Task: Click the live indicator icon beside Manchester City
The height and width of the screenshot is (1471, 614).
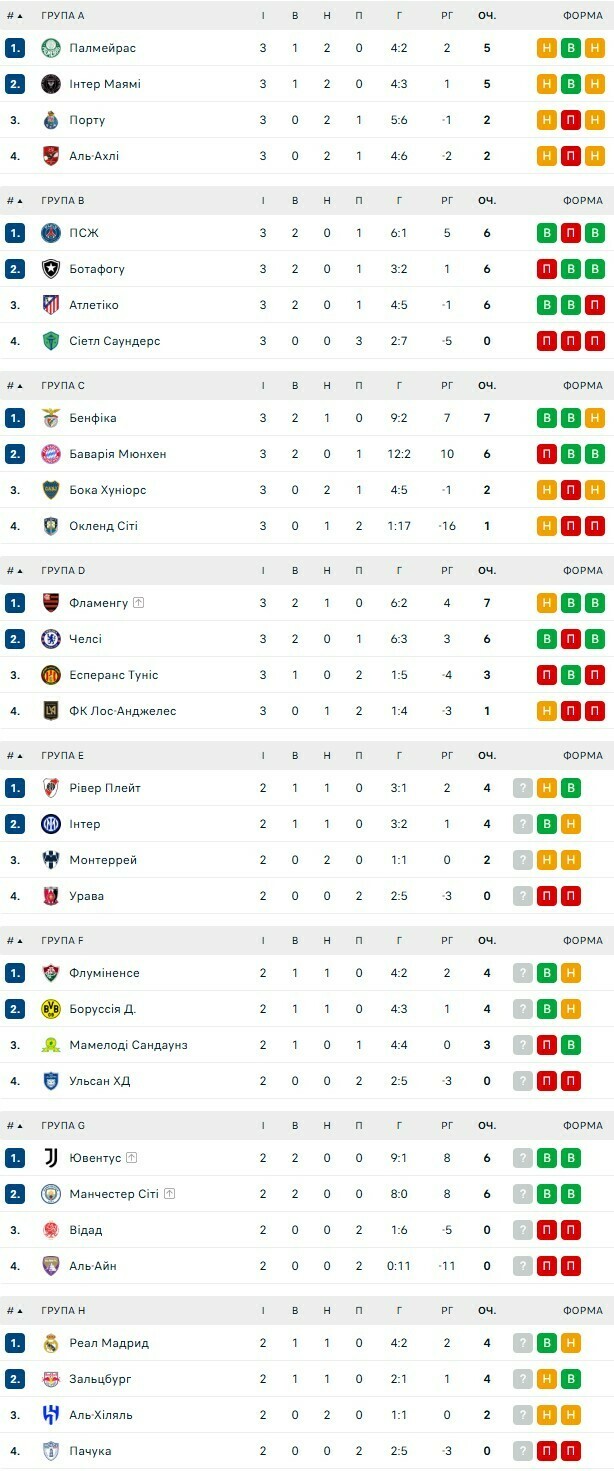Action: [x=169, y=1194]
